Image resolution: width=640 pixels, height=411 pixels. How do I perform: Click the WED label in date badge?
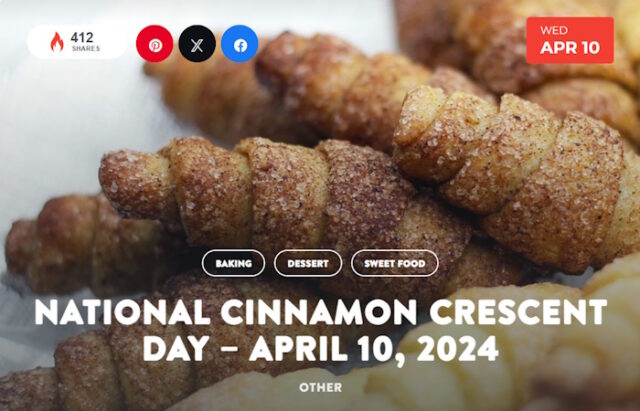pyautogui.click(x=554, y=30)
